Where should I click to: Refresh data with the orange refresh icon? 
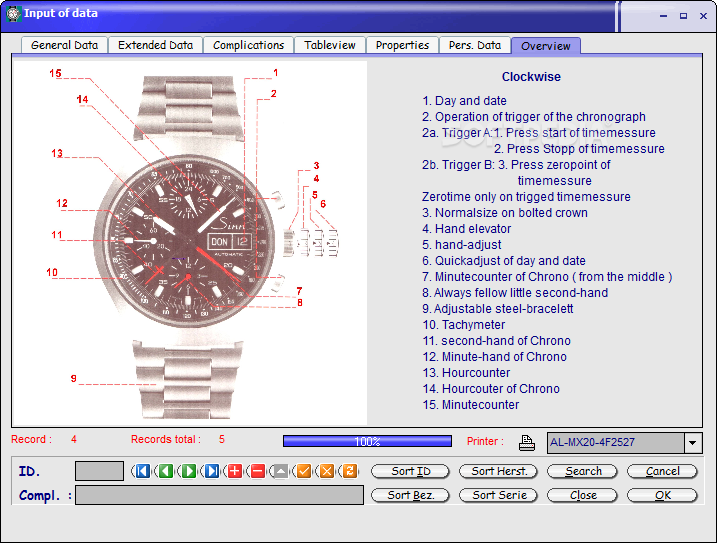tap(349, 471)
